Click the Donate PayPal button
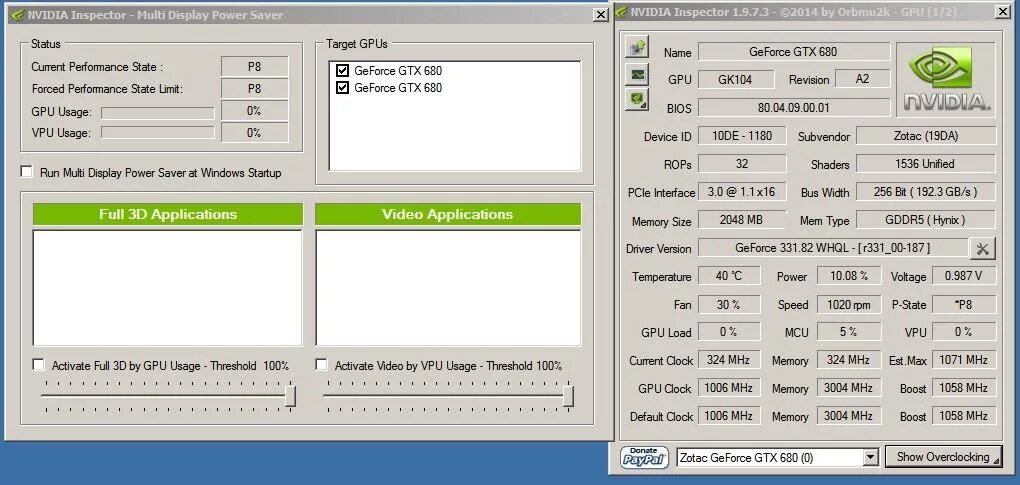Viewport: 1020px width, 485px height. (x=644, y=457)
